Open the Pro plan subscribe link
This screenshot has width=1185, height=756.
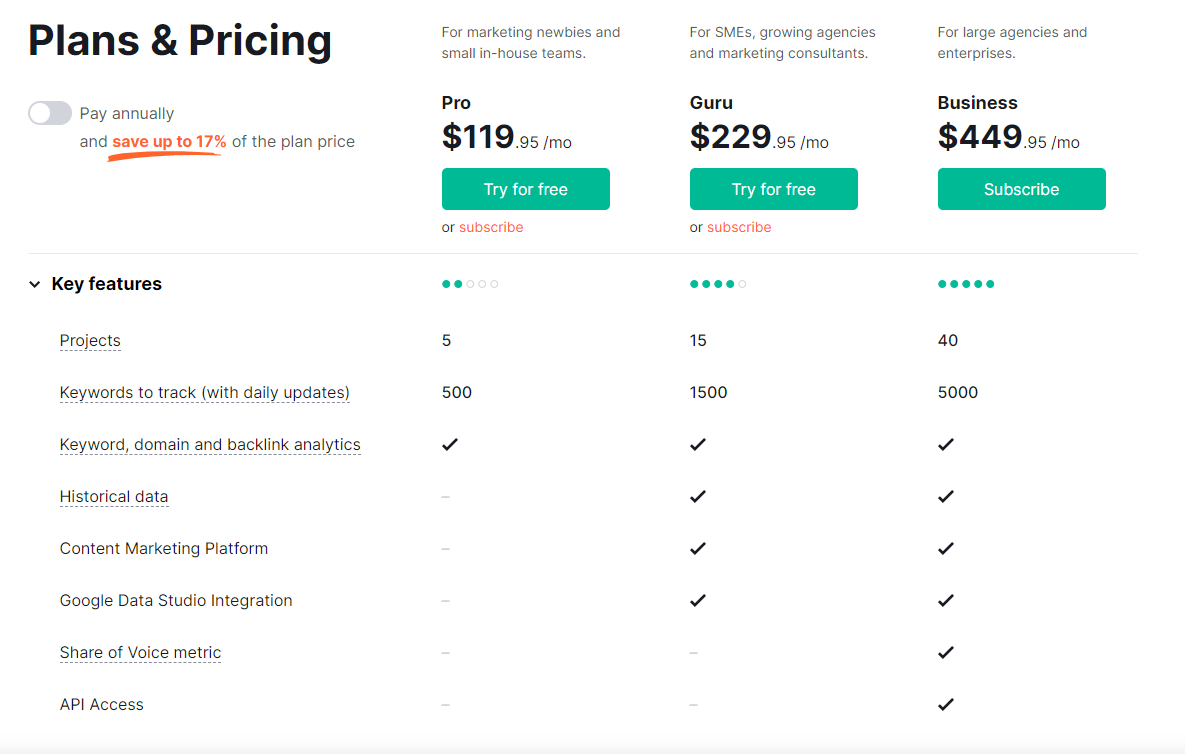[x=491, y=227]
